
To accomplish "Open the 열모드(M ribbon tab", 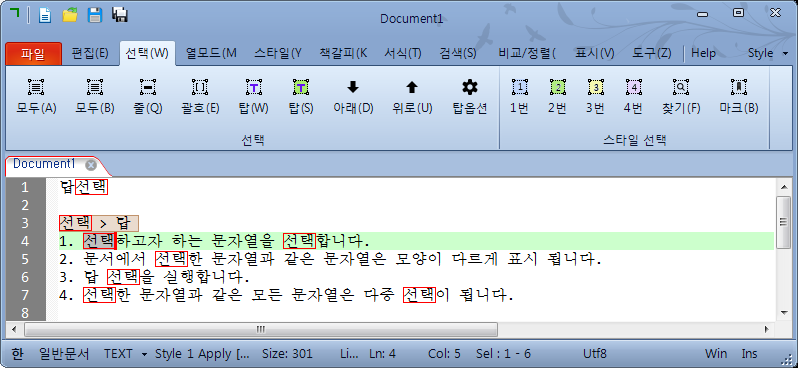I will click(211, 53).
